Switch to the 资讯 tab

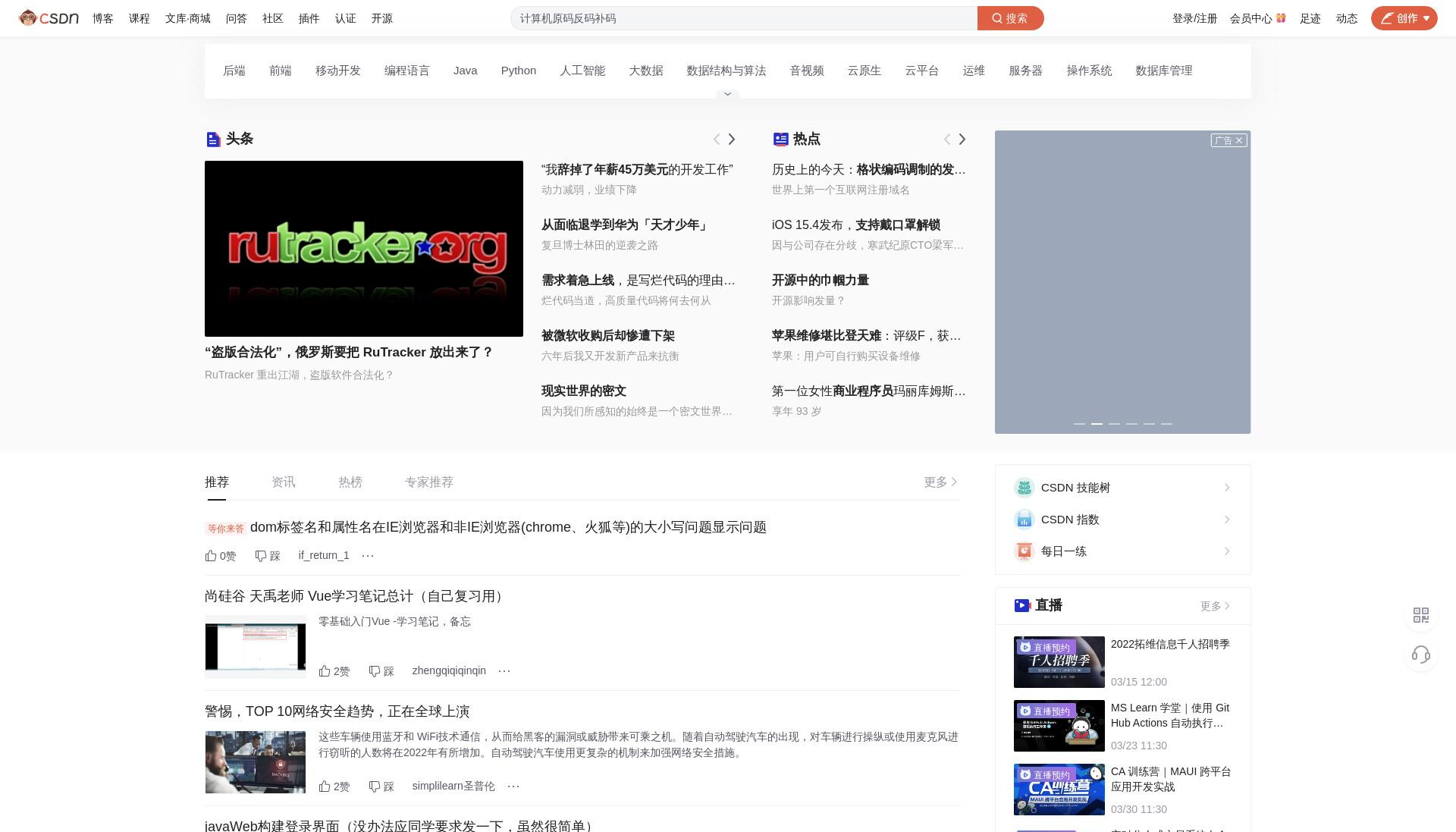tap(284, 482)
